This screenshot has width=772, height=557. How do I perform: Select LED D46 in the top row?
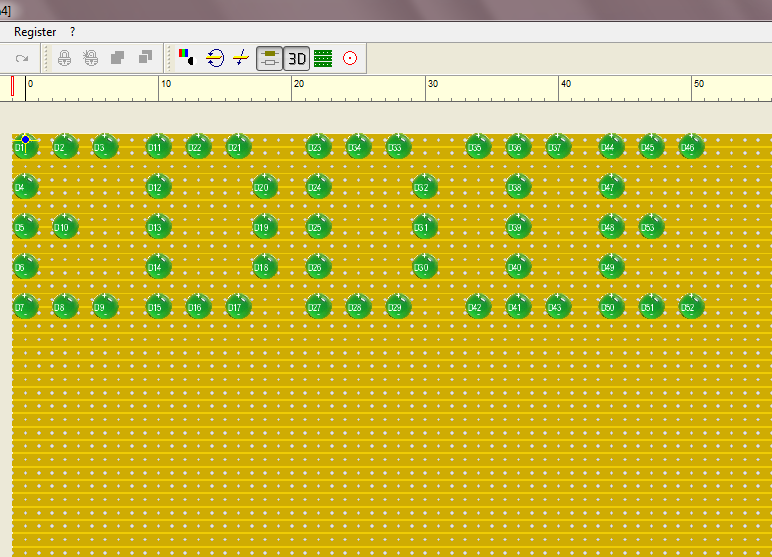[x=691, y=146]
